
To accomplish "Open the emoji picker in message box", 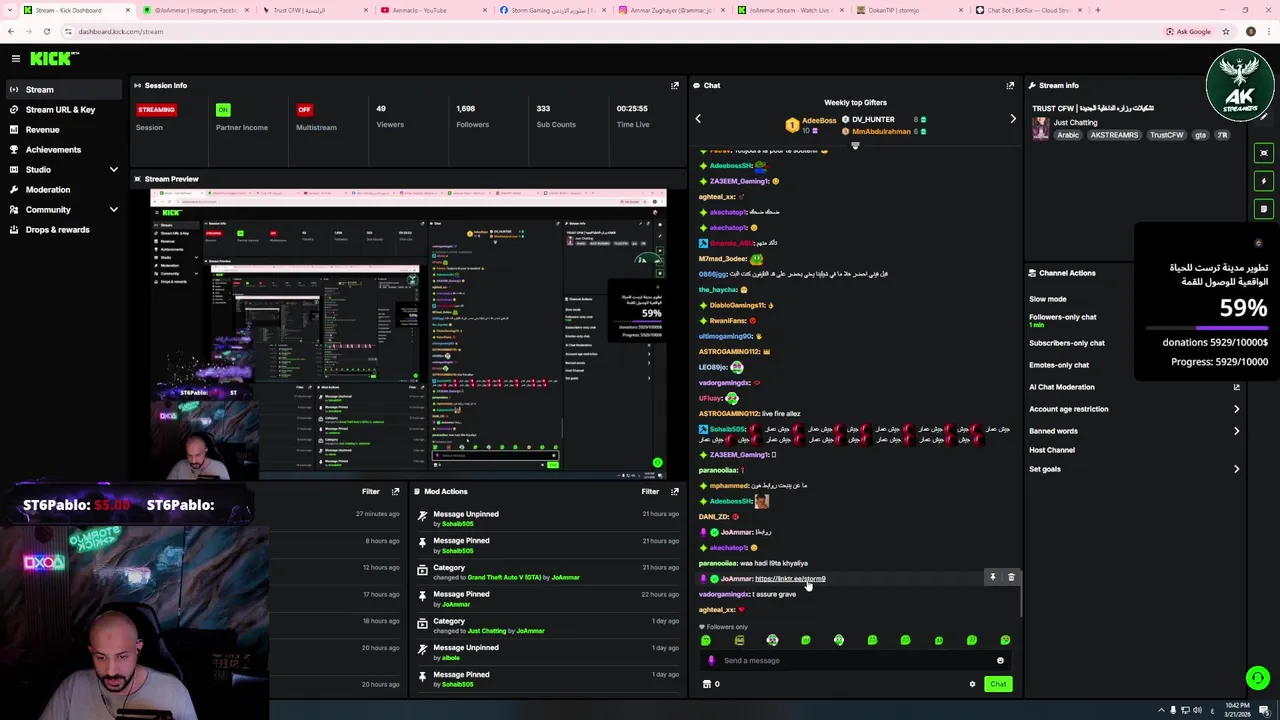I will click(x=1000, y=660).
